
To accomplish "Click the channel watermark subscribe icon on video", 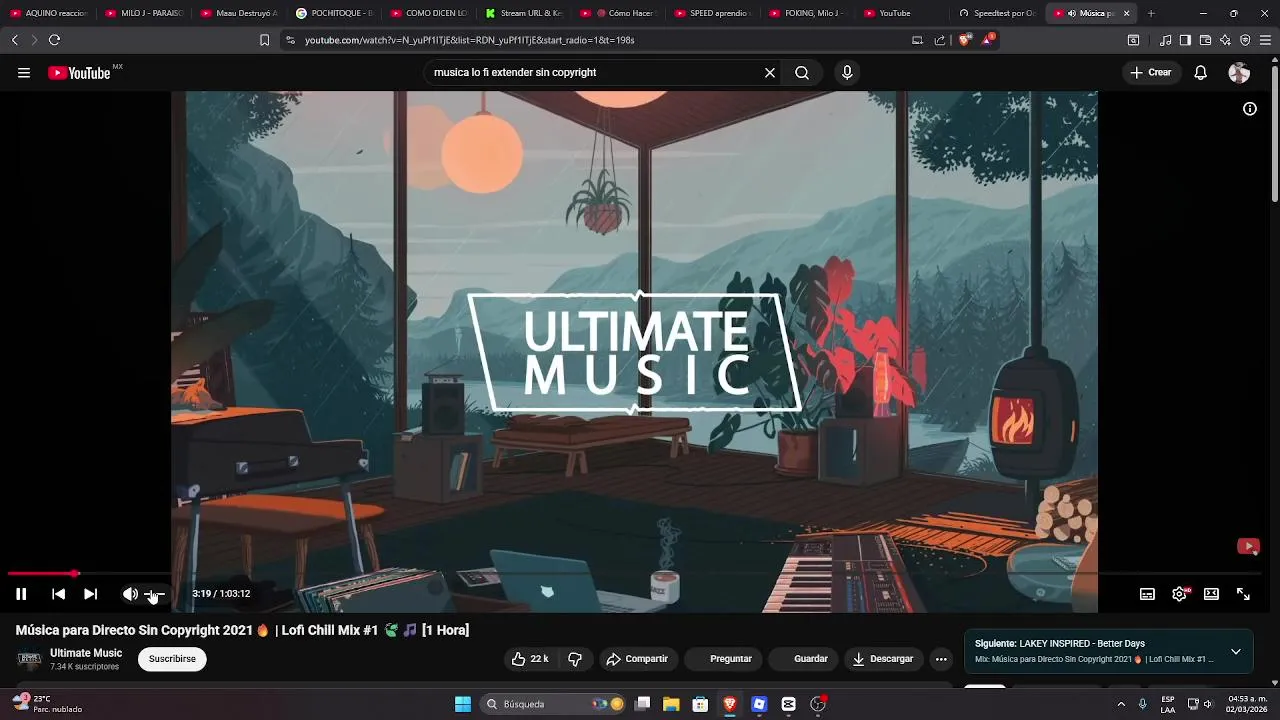I will 1248,546.
